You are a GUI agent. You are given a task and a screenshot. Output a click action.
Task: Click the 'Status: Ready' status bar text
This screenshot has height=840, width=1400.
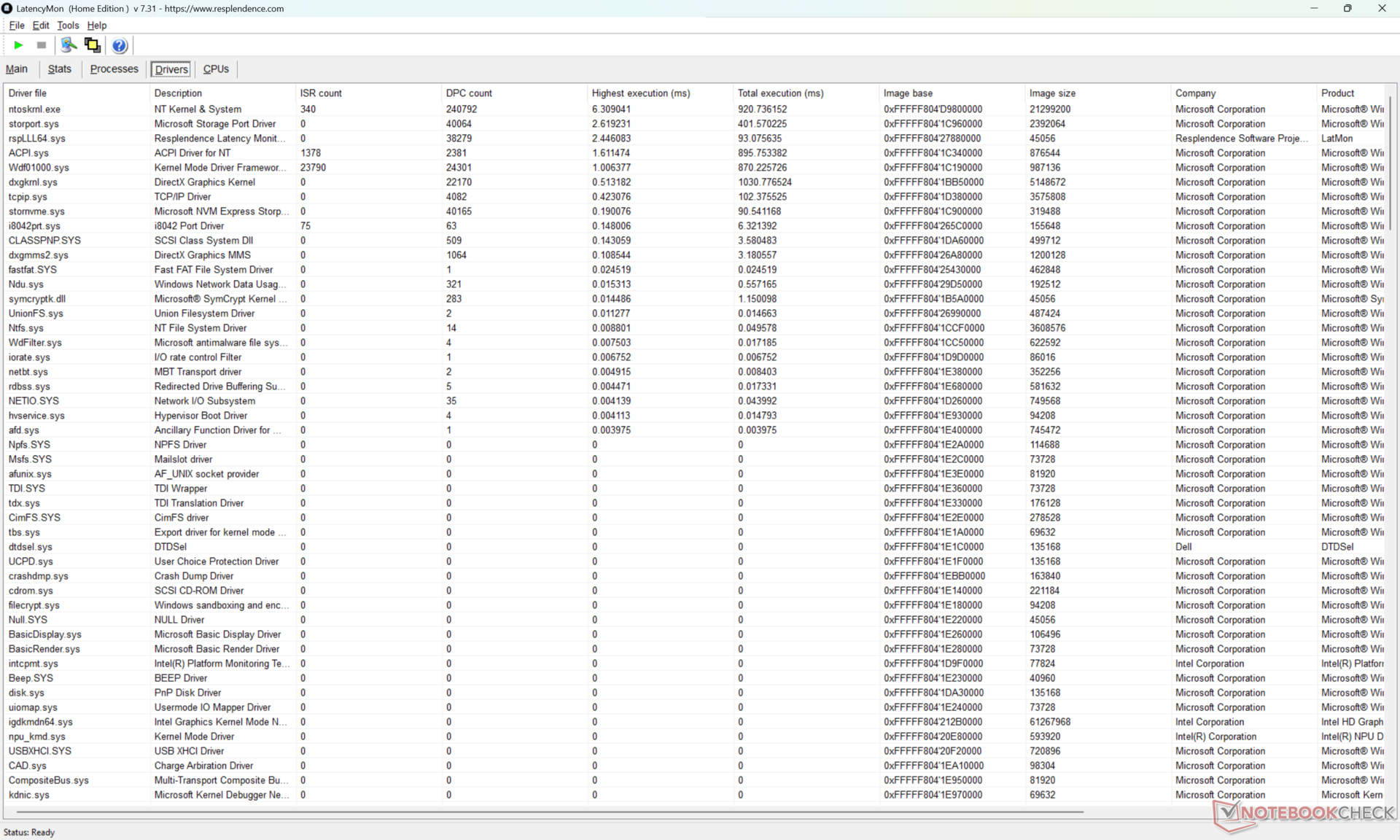(29, 832)
